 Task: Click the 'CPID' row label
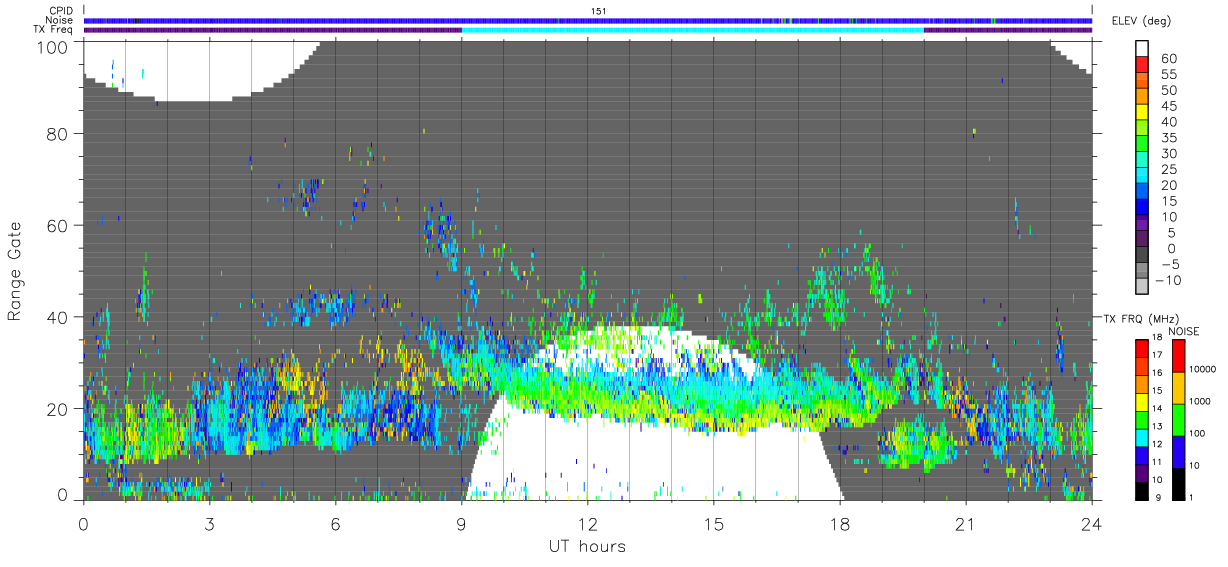(x=61, y=11)
